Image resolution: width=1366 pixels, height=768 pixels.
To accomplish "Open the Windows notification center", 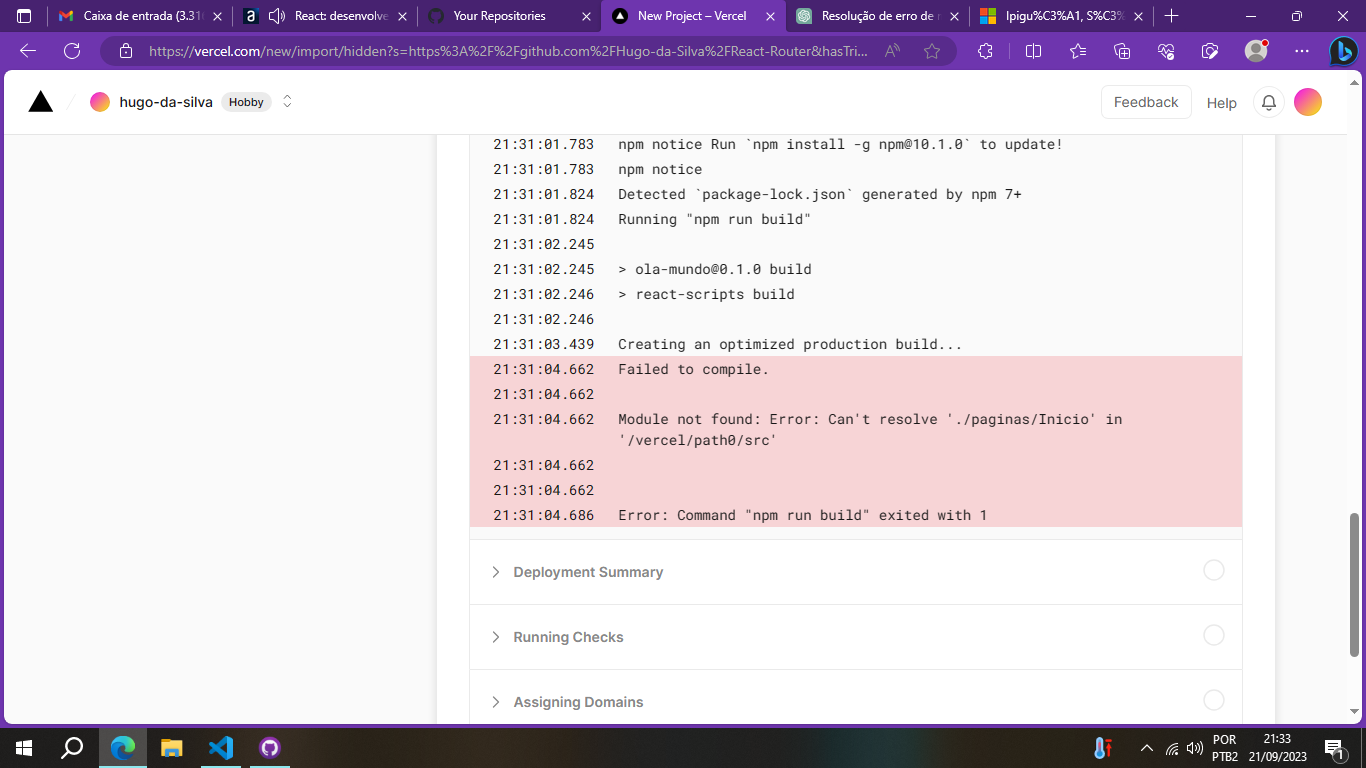I will [x=1334, y=748].
